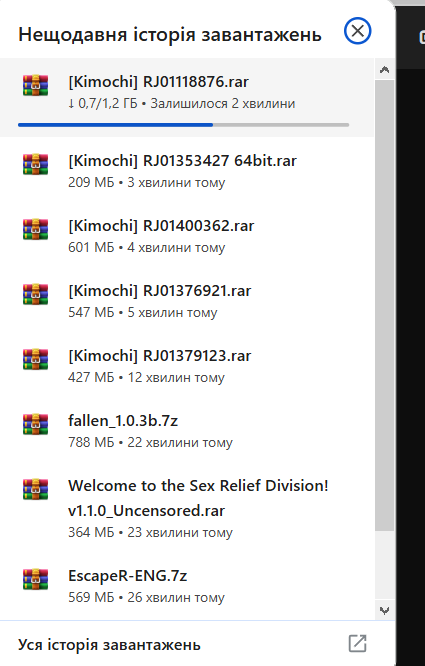Image resolution: width=425 pixels, height=666 pixels.
Task: Open the [Kimochi] RJ01379123.rar file
Action: 187,366
